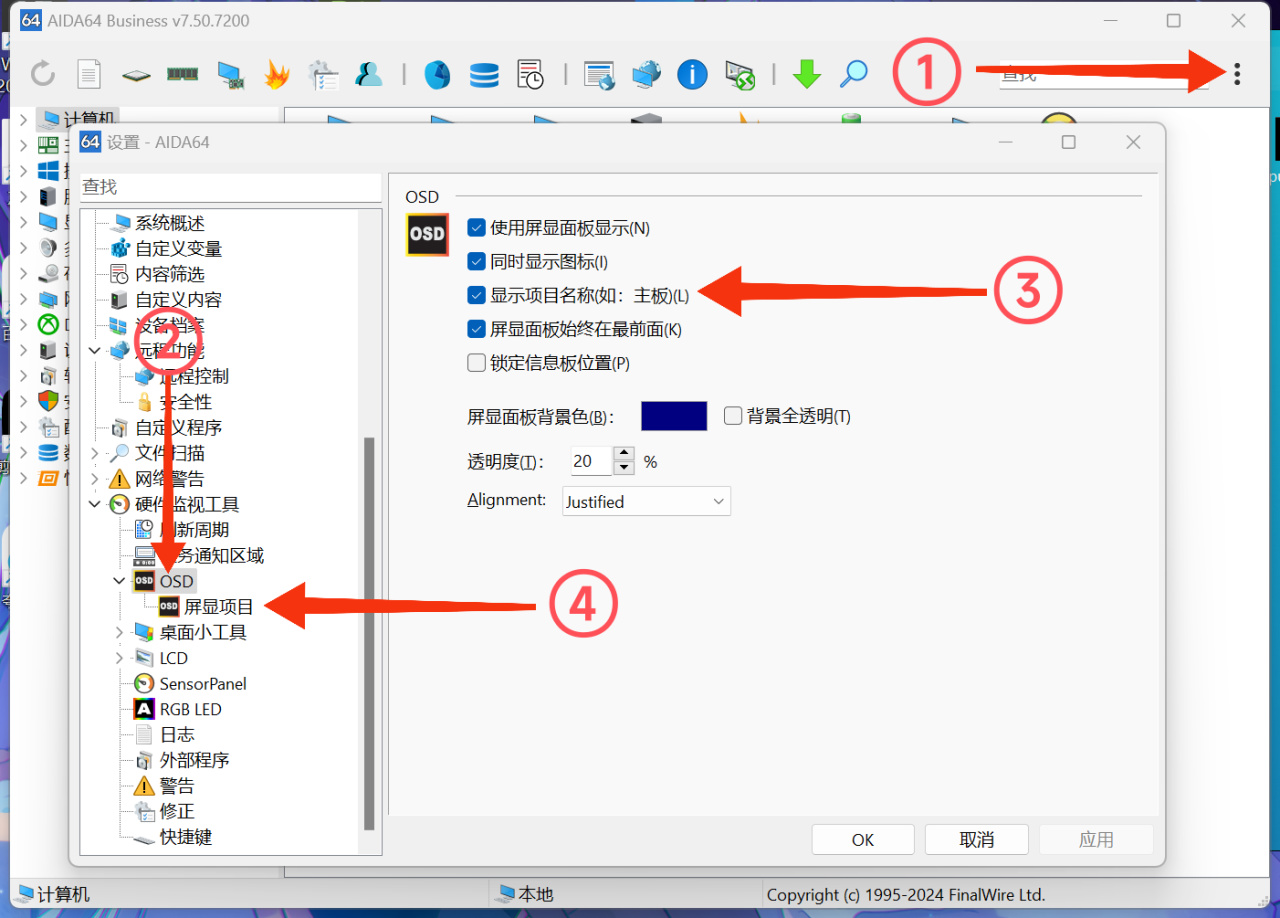Increase 透明度 with the up spinner arrow
1280x918 pixels.
624,454
